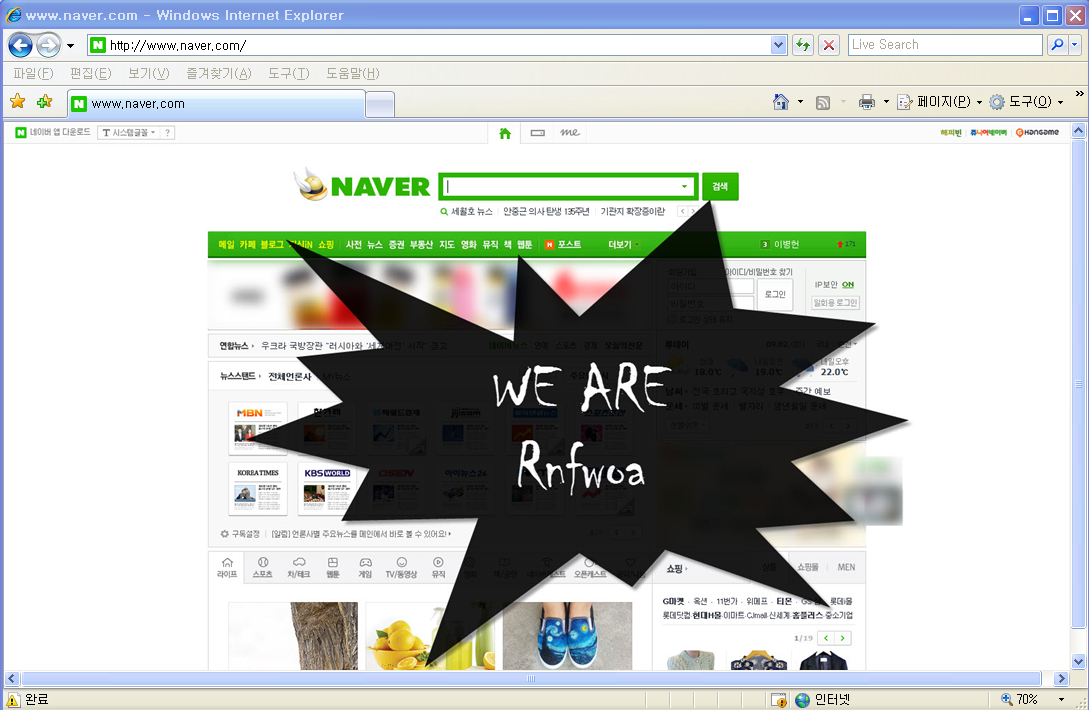Click the 일회용 로그인 button
This screenshot has width=1089, height=710.
(836, 303)
